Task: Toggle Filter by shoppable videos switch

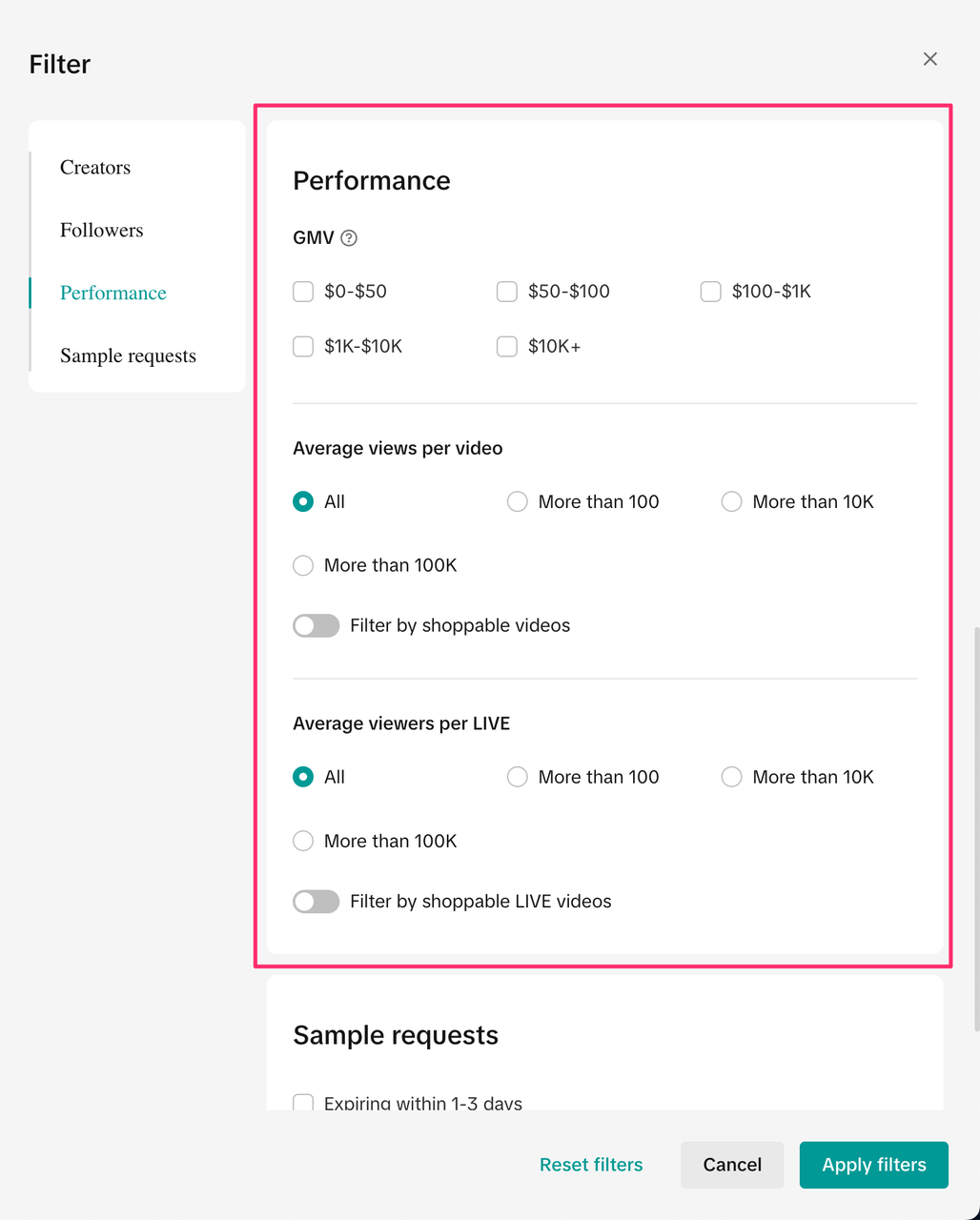Action: click(x=316, y=626)
